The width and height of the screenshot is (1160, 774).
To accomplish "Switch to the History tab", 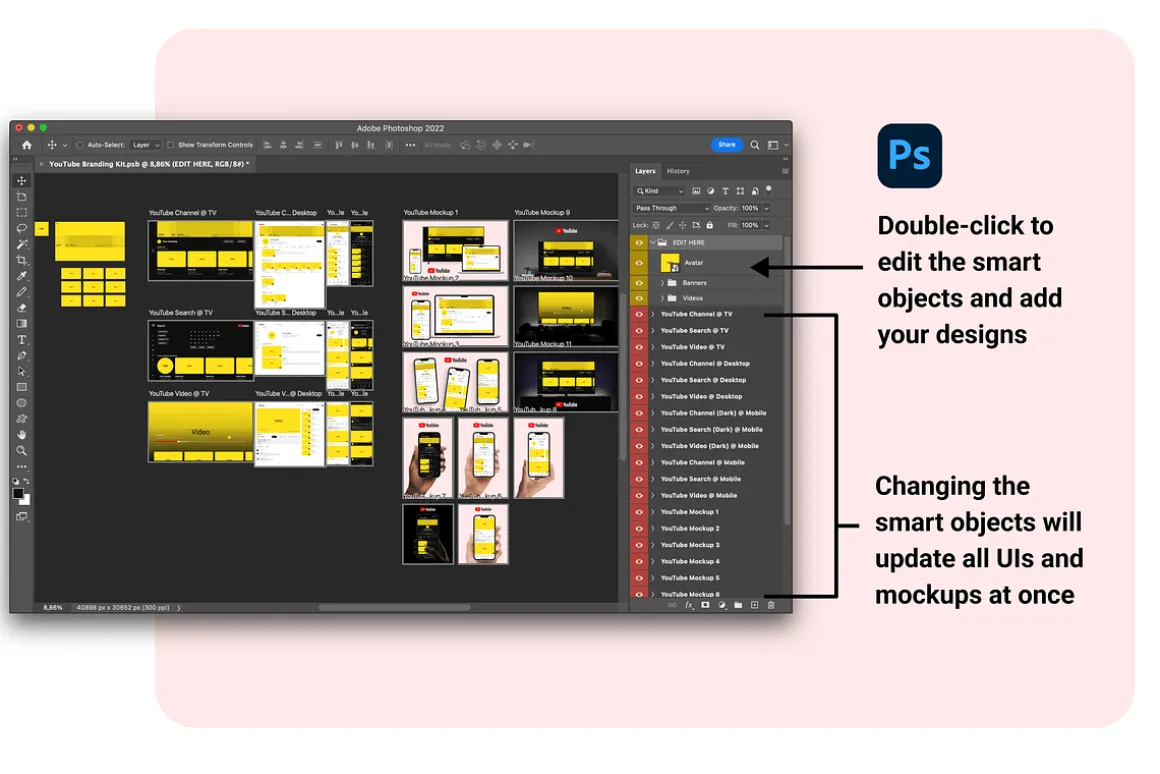I will tap(678, 171).
